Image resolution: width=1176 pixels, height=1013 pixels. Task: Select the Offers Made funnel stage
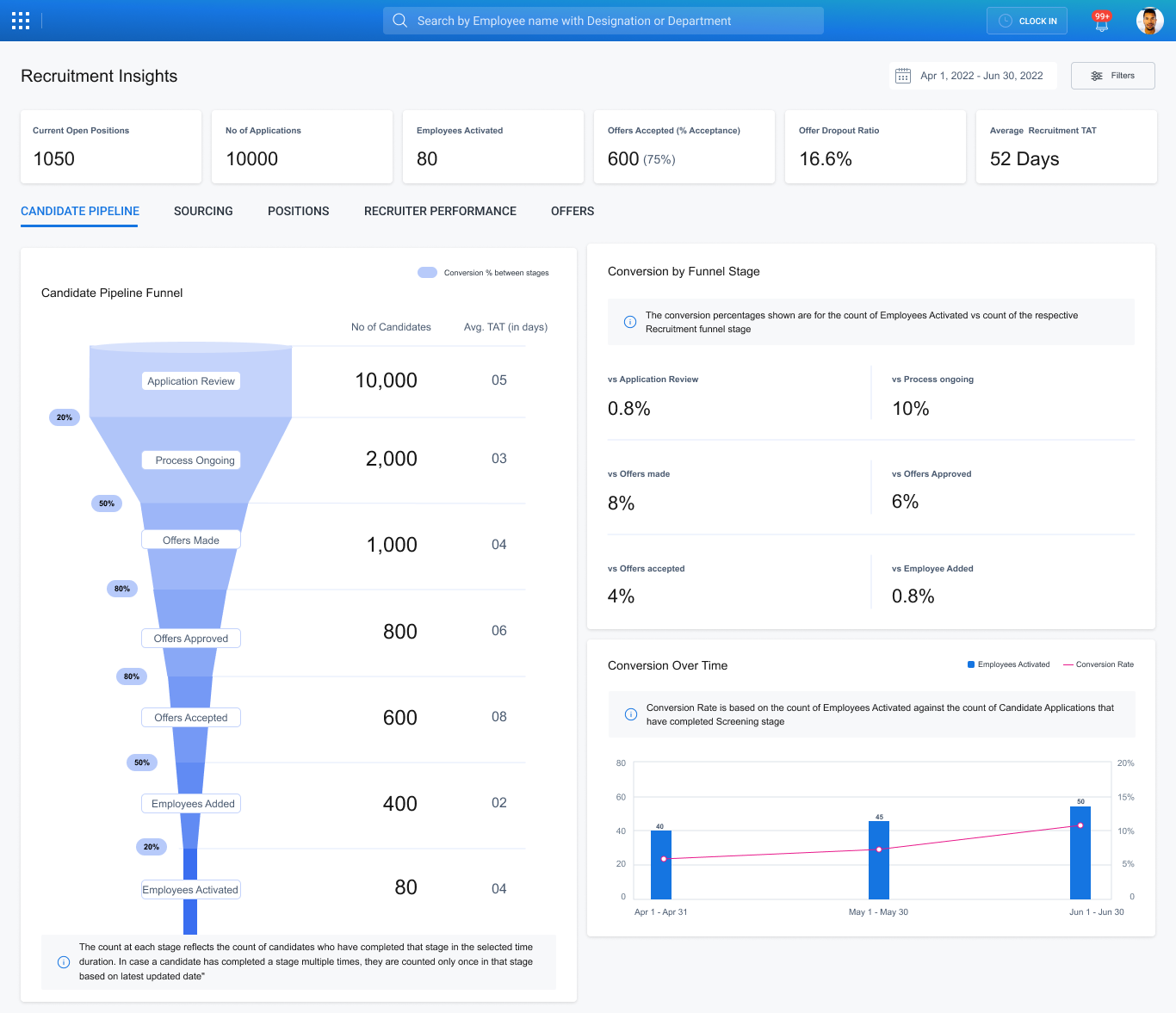pyautogui.click(x=191, y=540)
